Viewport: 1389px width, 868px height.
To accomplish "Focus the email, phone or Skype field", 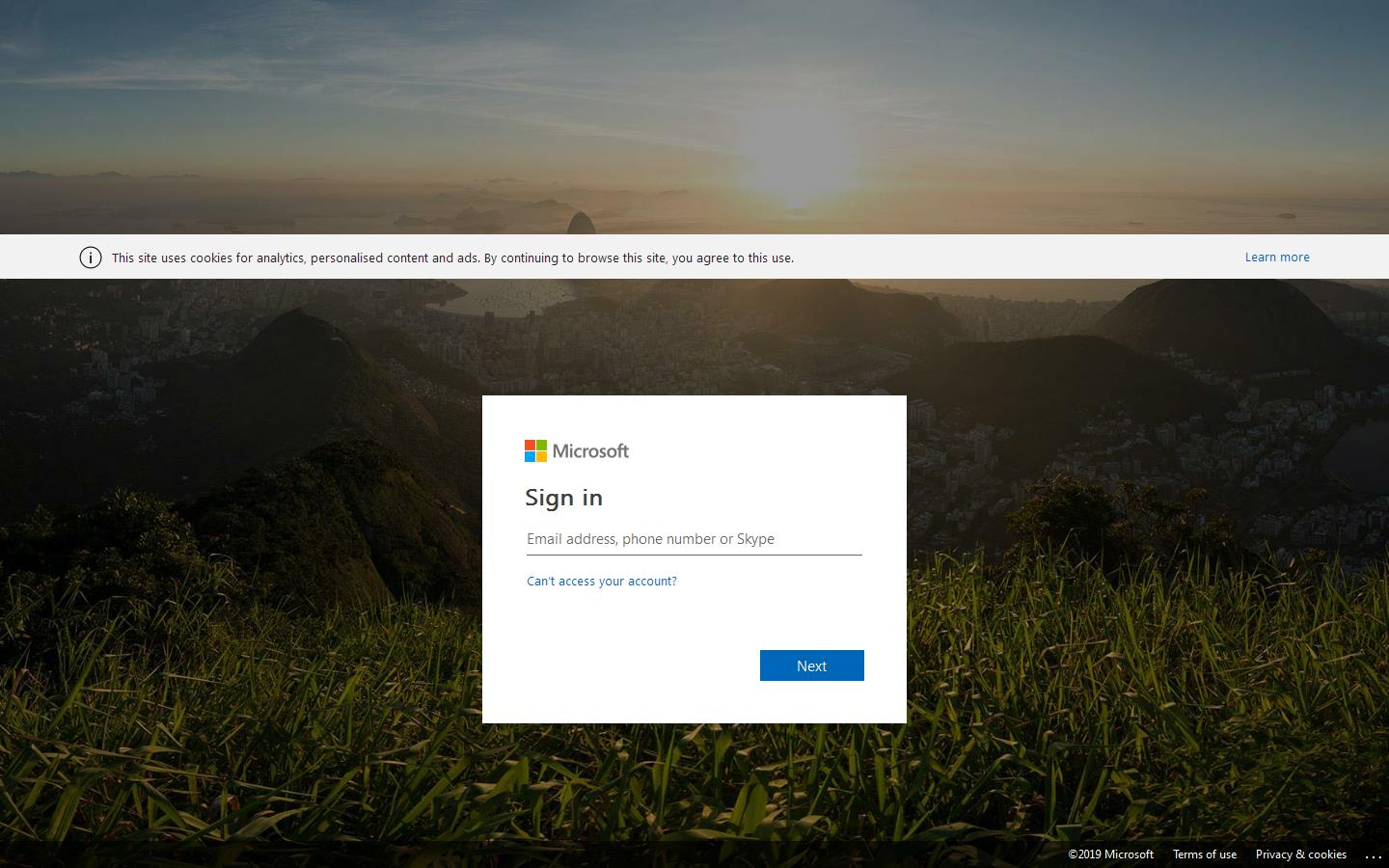I will 694,539.
